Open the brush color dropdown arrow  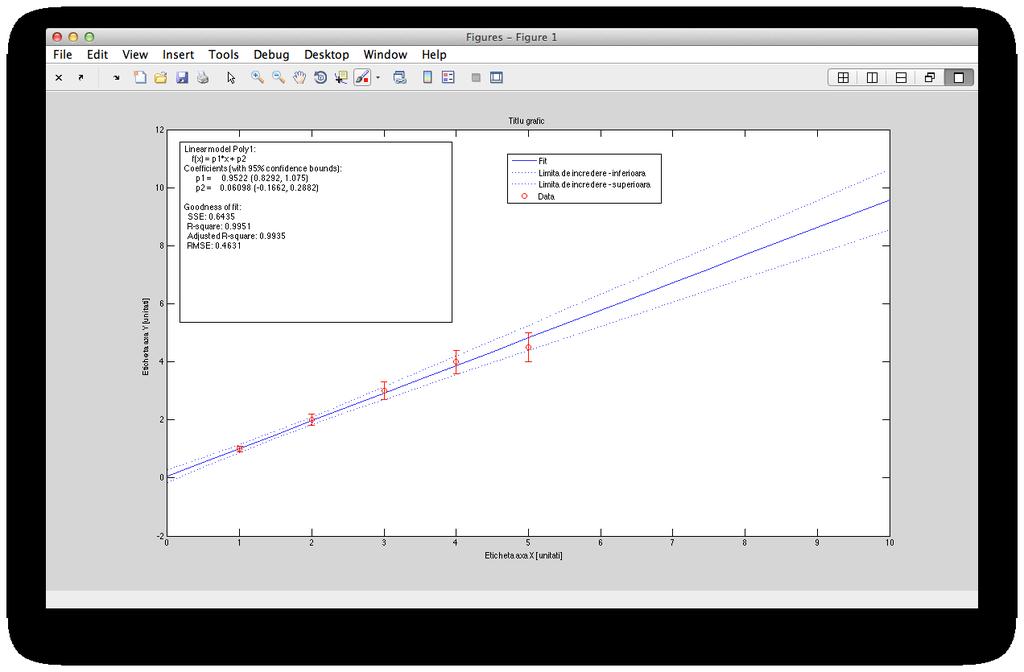[377, 78]
